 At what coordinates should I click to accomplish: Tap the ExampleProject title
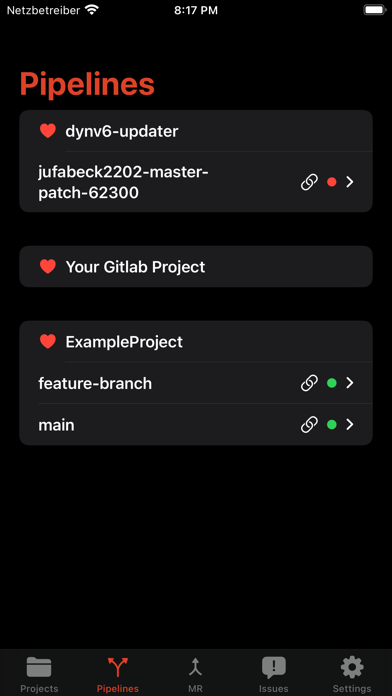click(124, 342)
